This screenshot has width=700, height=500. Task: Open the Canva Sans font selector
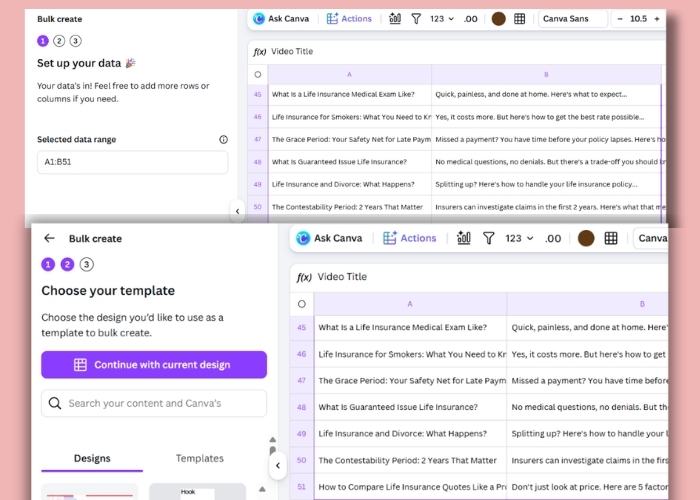coord(573,19)
